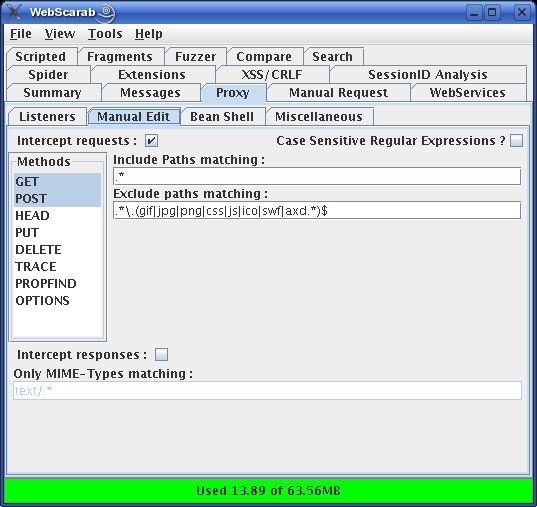
Task: Go to the Manual Request tab
Action: [338, 93]
